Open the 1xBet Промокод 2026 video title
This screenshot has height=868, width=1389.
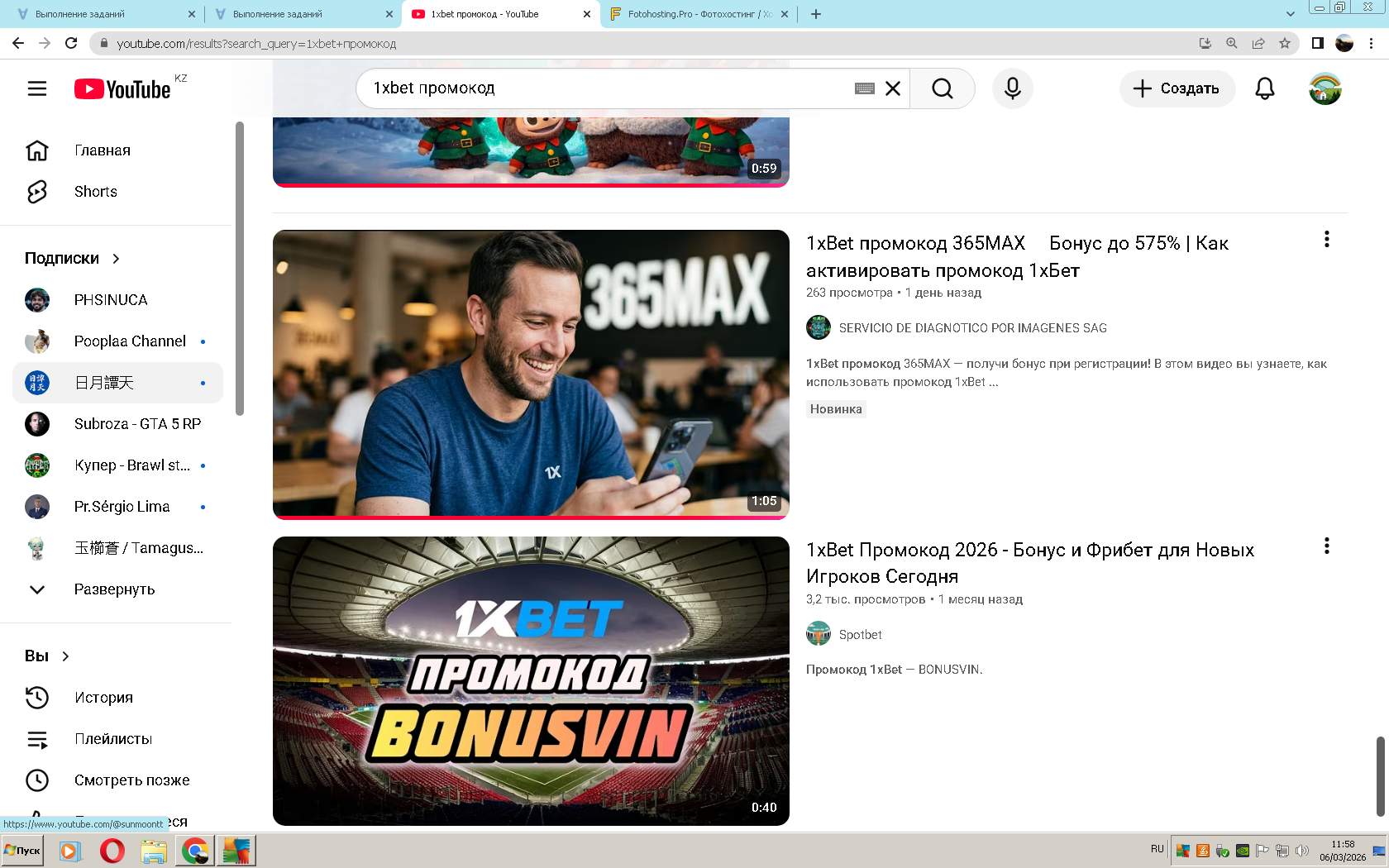pyautogui.click(x=1030, y=563)
